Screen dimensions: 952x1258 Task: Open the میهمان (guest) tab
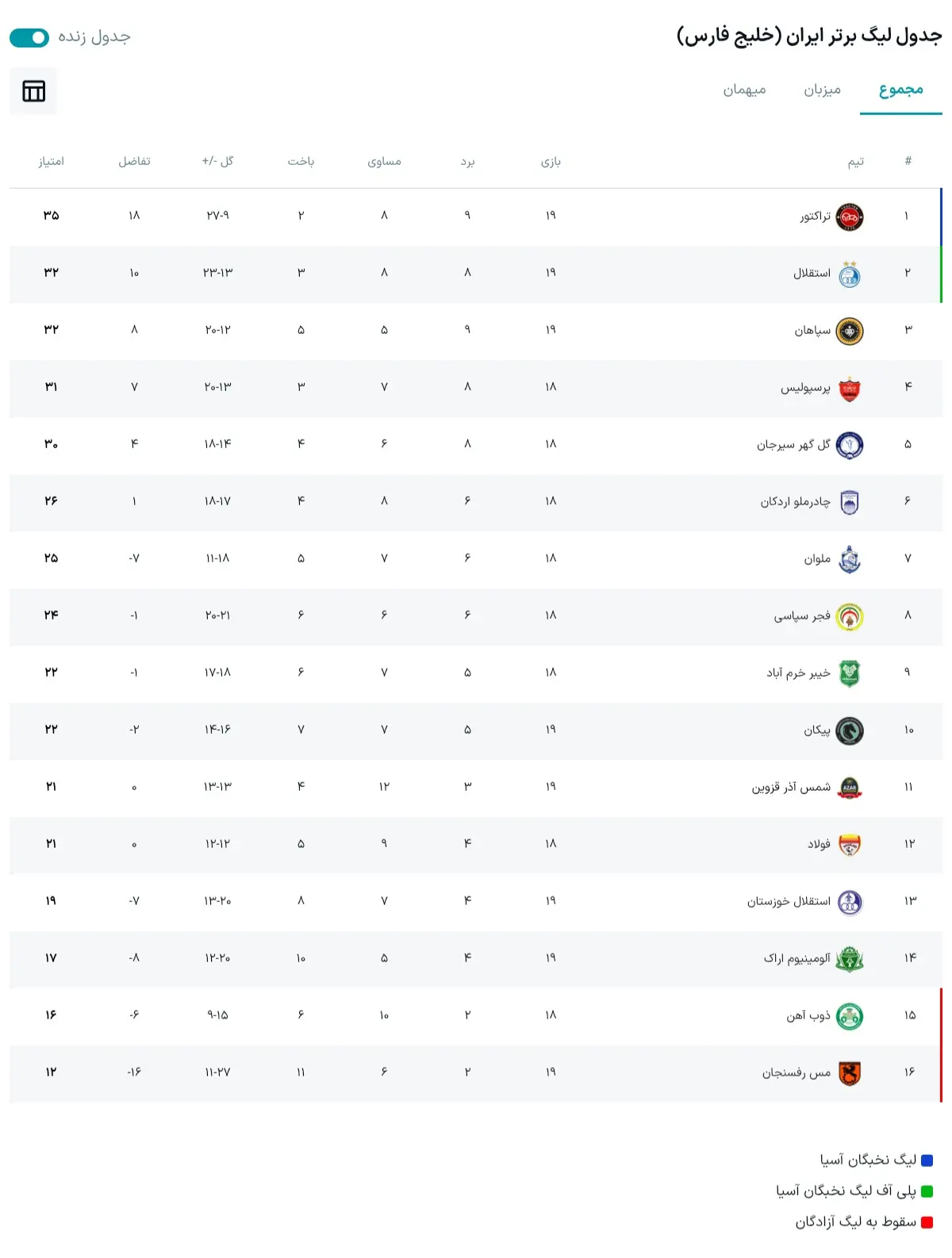[x=743, y=90]
